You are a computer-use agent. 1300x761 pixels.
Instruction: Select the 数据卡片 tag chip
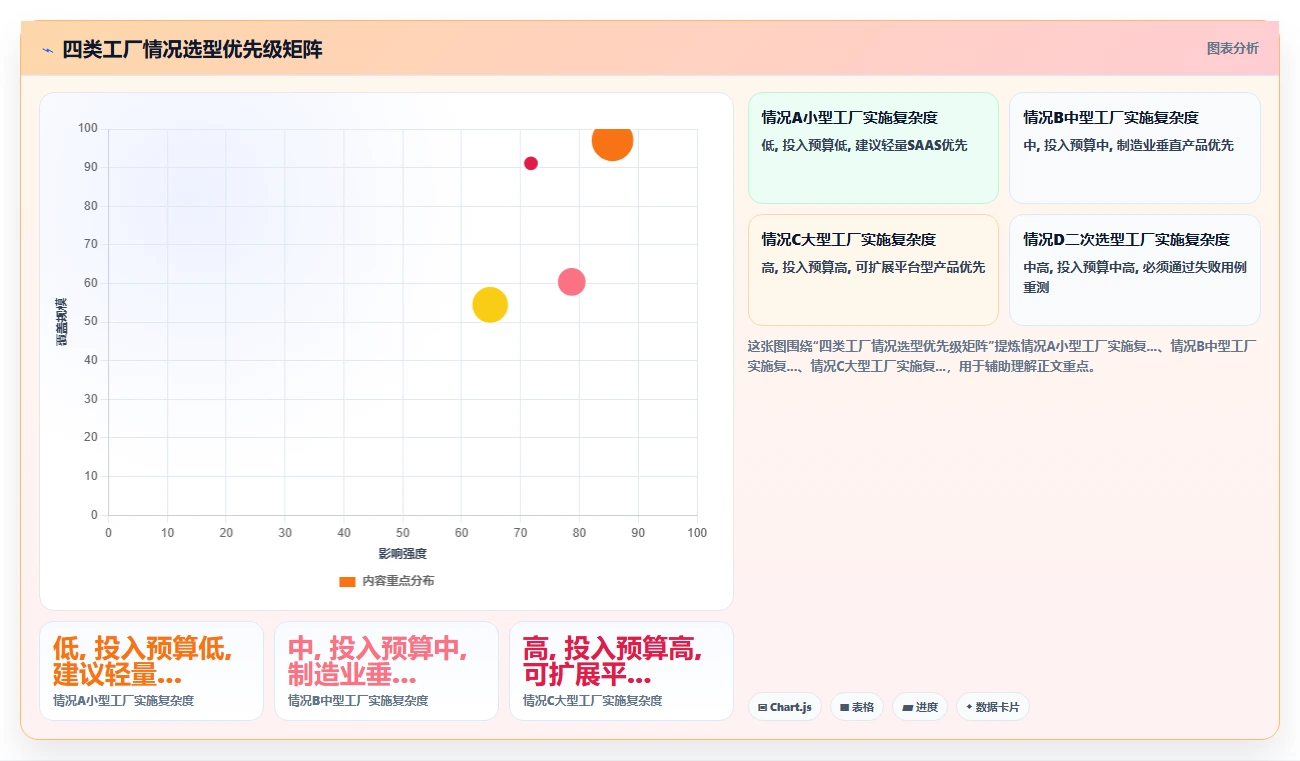993,707
